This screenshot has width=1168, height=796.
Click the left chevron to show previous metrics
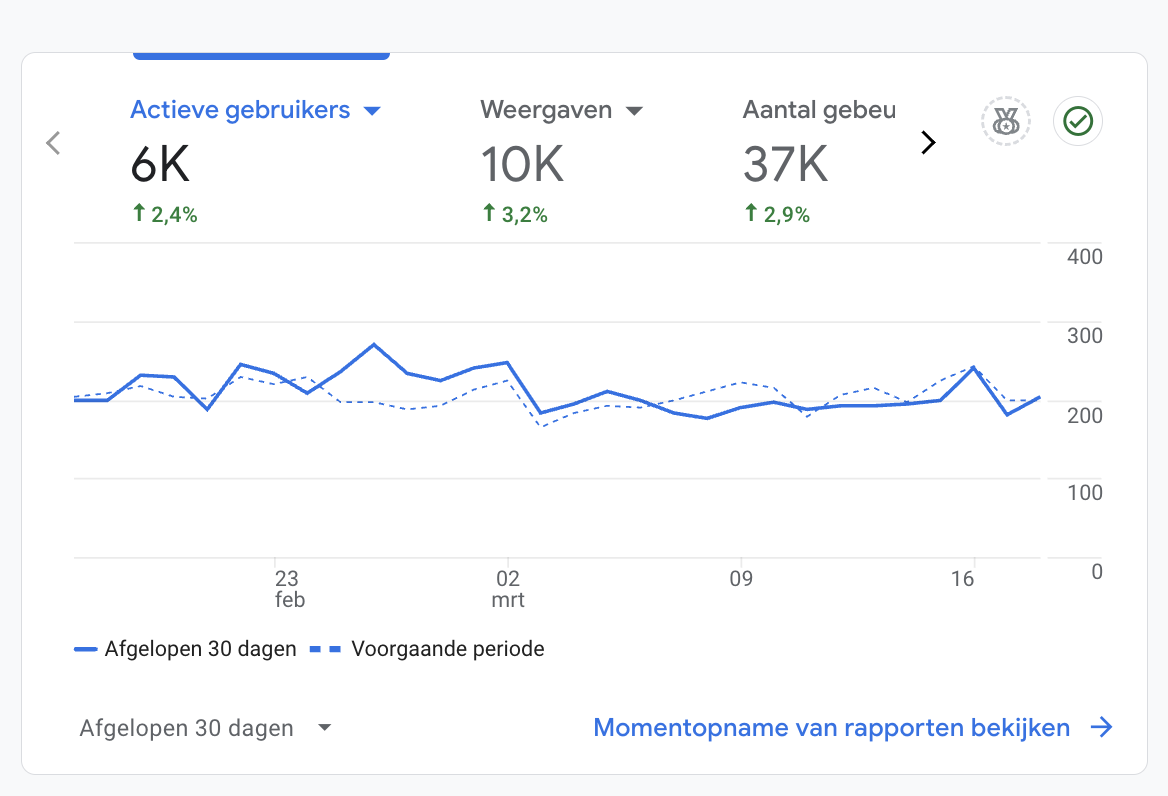pyautogui.click(x=54, y=143)
